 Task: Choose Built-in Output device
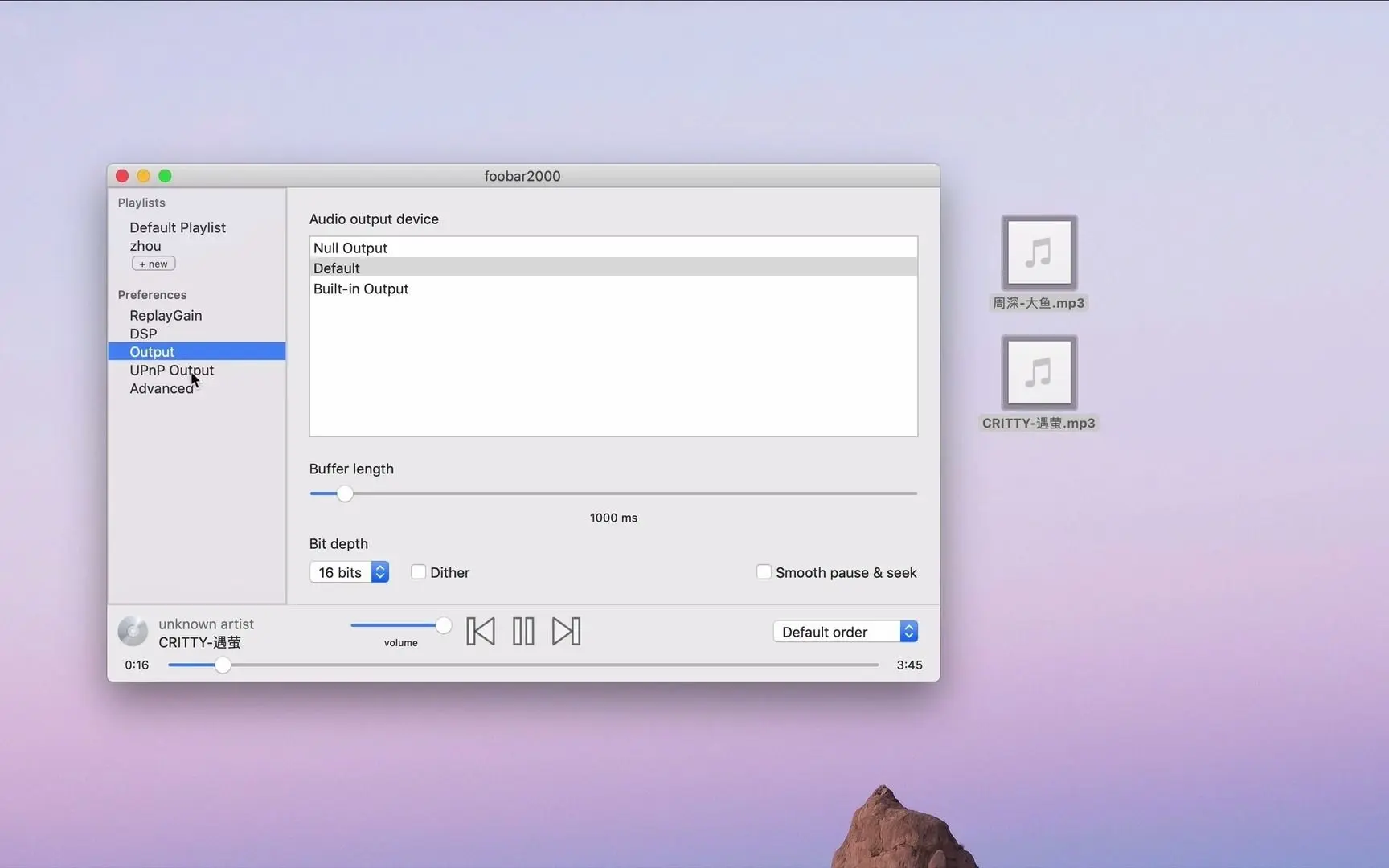pos(613,289)
